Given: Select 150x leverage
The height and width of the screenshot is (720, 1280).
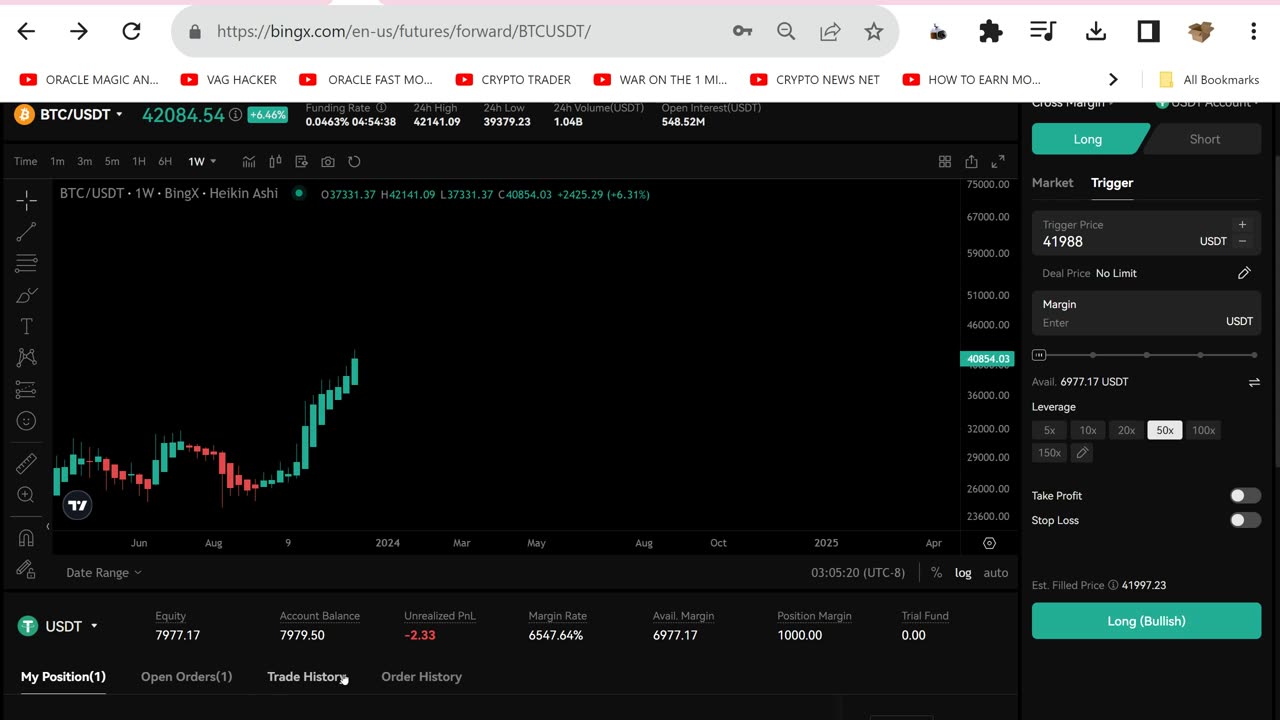Looking at the screenshot, I should point(1049,453).
